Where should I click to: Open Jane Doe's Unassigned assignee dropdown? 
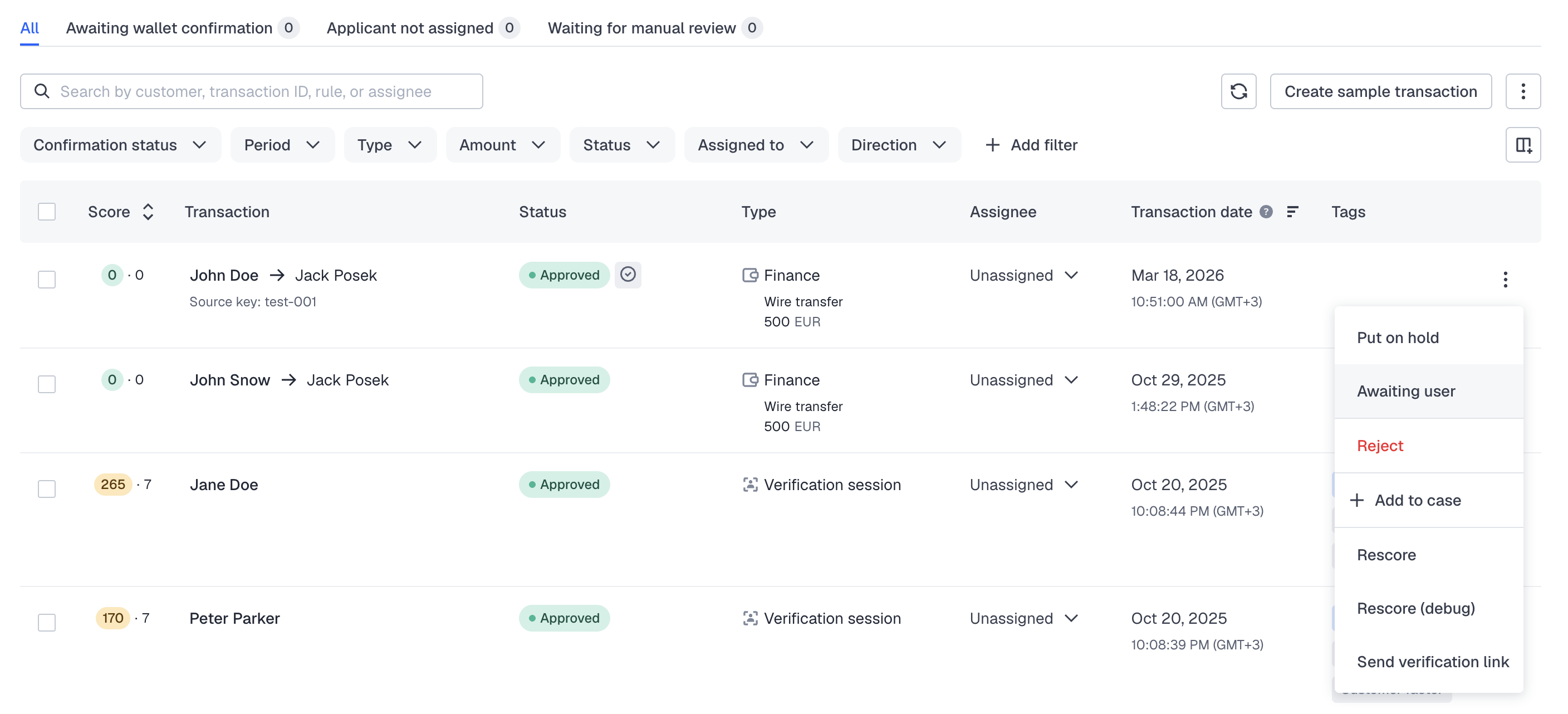(1024, 485)
